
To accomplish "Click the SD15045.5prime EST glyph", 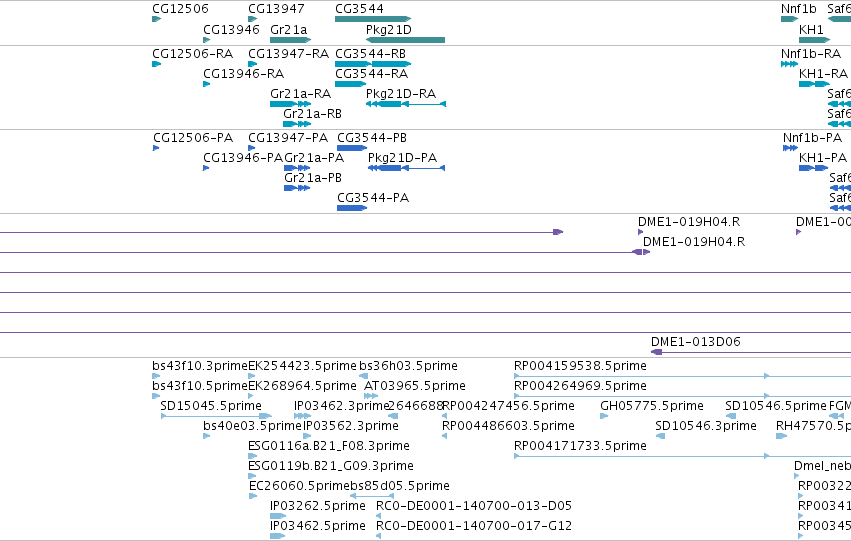I will point(216,416).
